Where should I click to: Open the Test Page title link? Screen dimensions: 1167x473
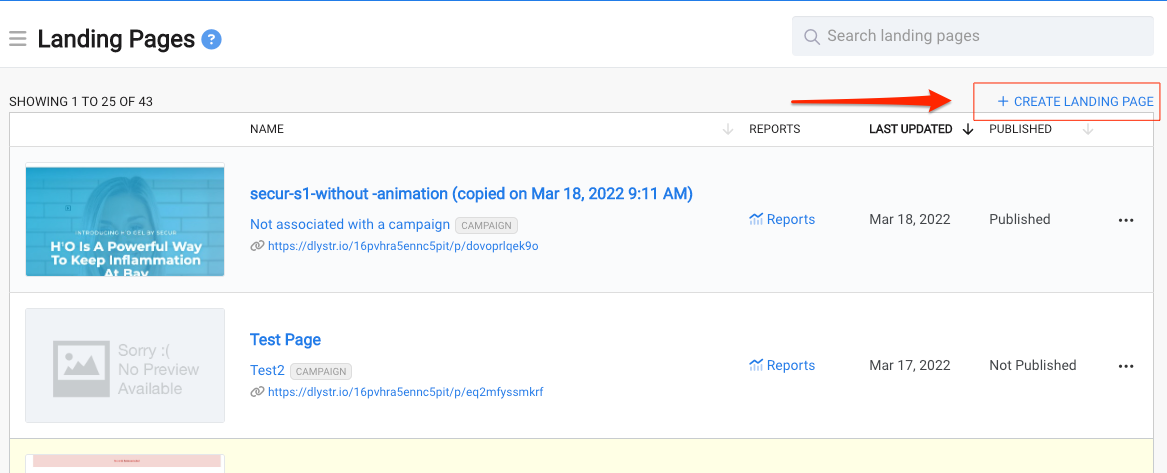[285, 340]
